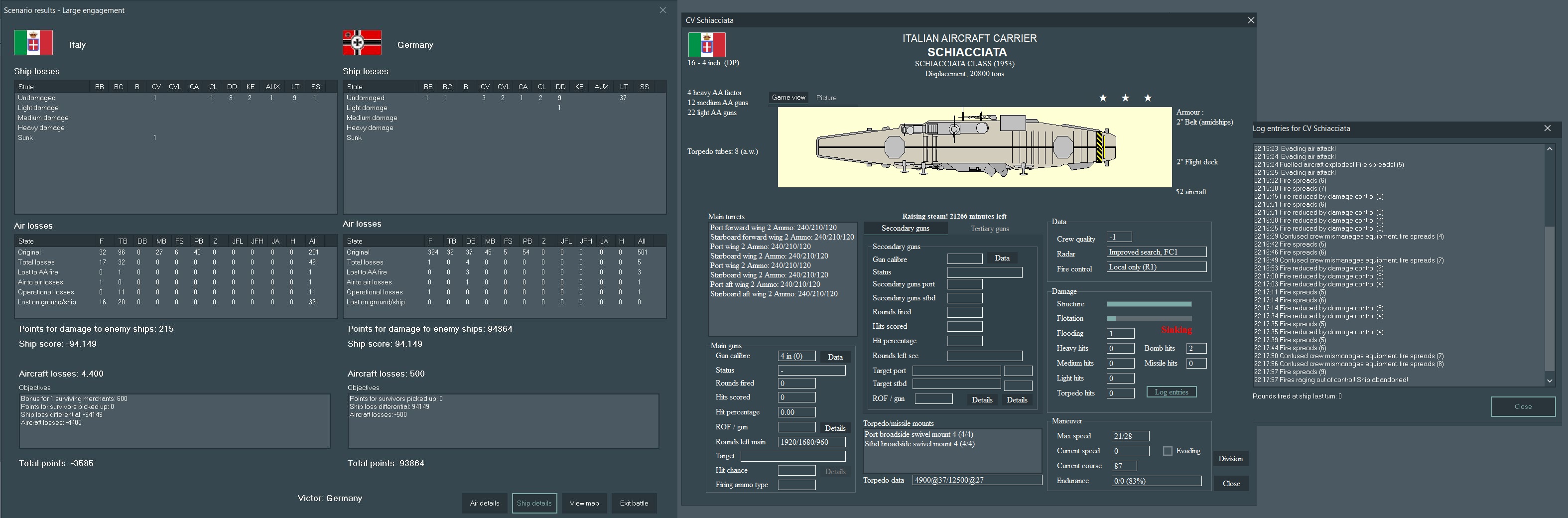Image resolution: width=1568 pixels, height=518 pixels.
Task: Exit battle from scenario results
Action: (634, 503)
